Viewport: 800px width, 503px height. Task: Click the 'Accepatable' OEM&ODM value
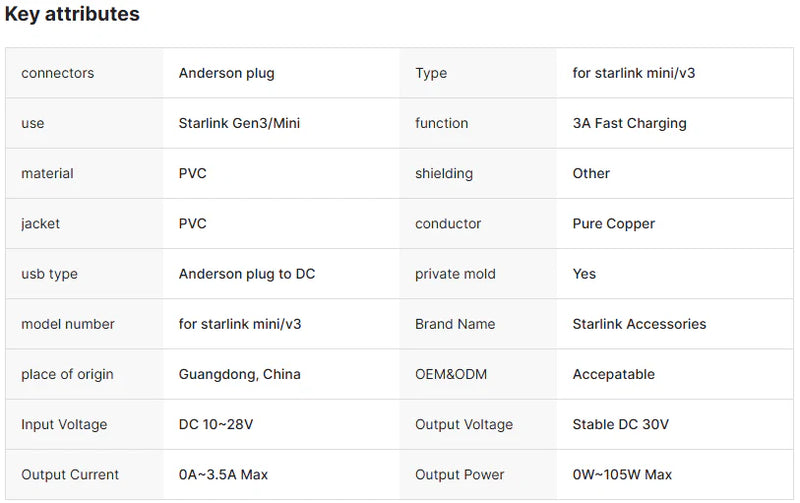pyautogui.click(x=614, y=374)
